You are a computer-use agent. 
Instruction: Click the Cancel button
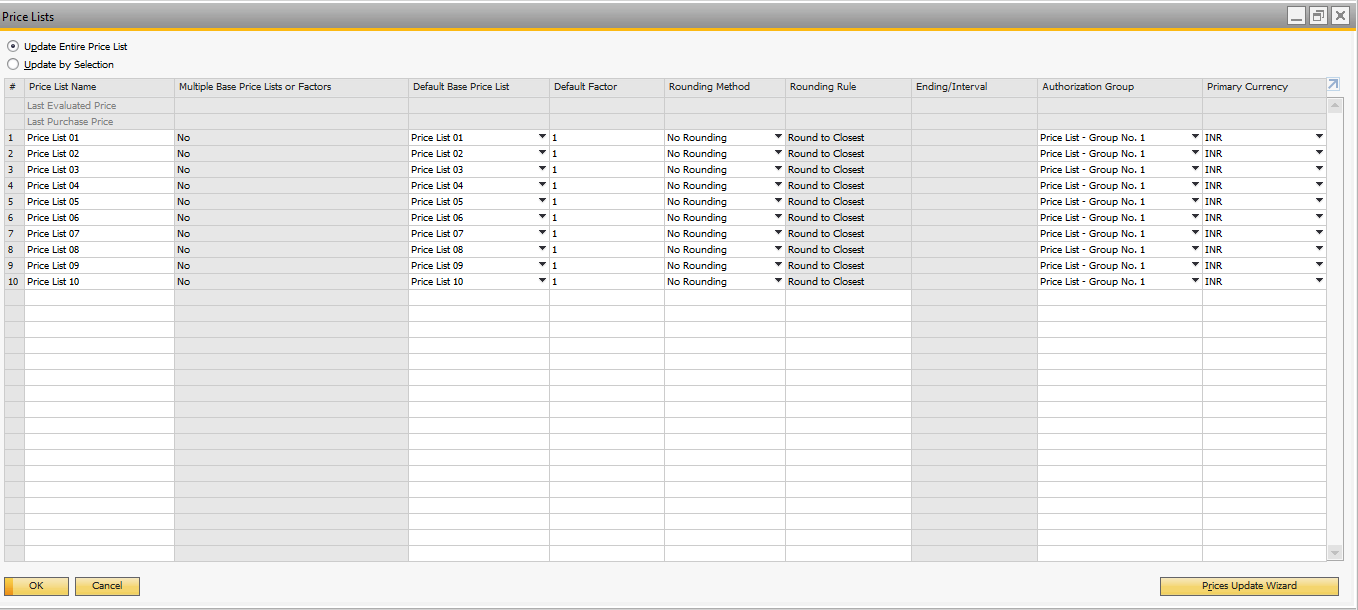[107, 586]
